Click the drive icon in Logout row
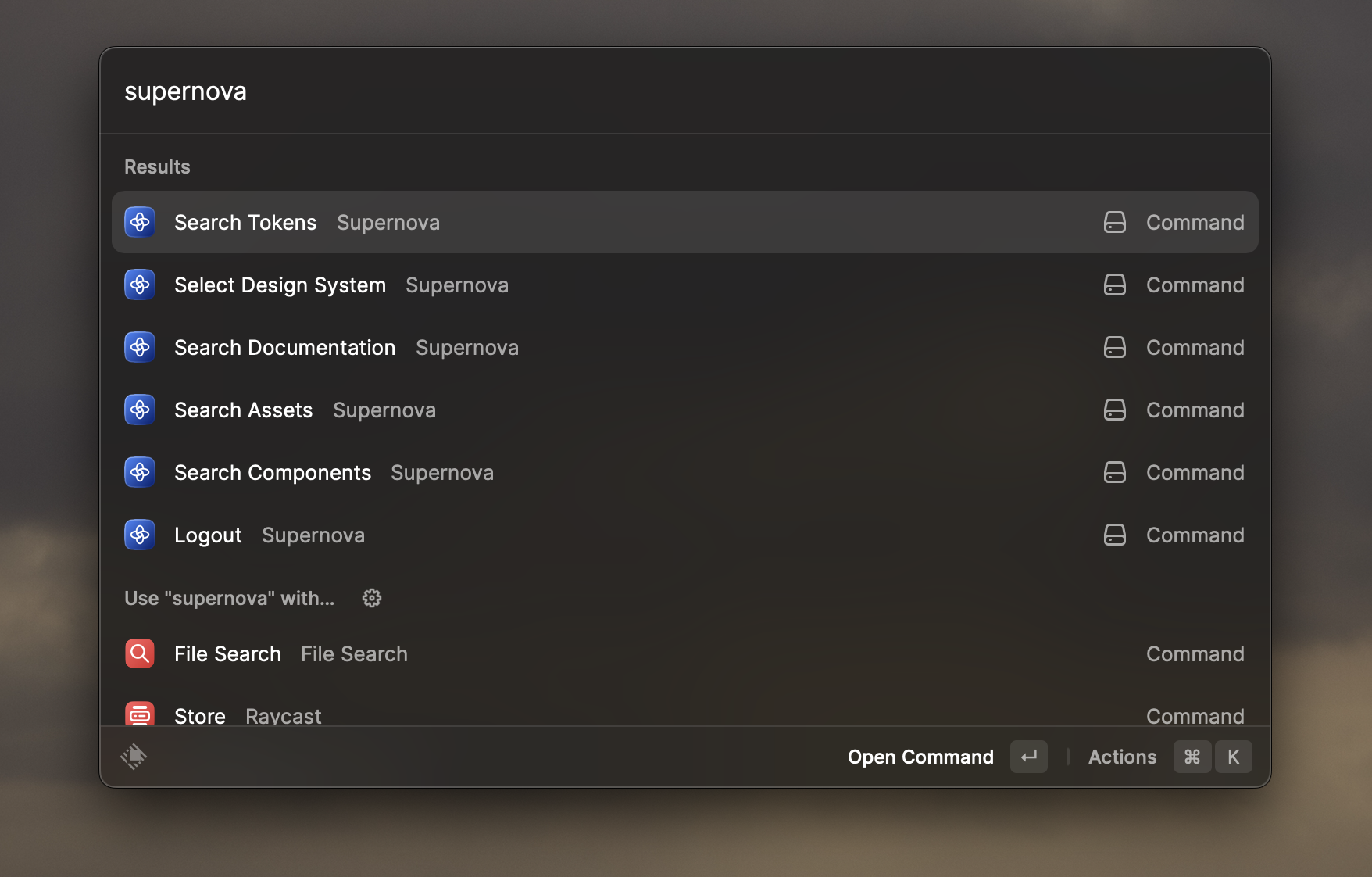 point(1115,535)
